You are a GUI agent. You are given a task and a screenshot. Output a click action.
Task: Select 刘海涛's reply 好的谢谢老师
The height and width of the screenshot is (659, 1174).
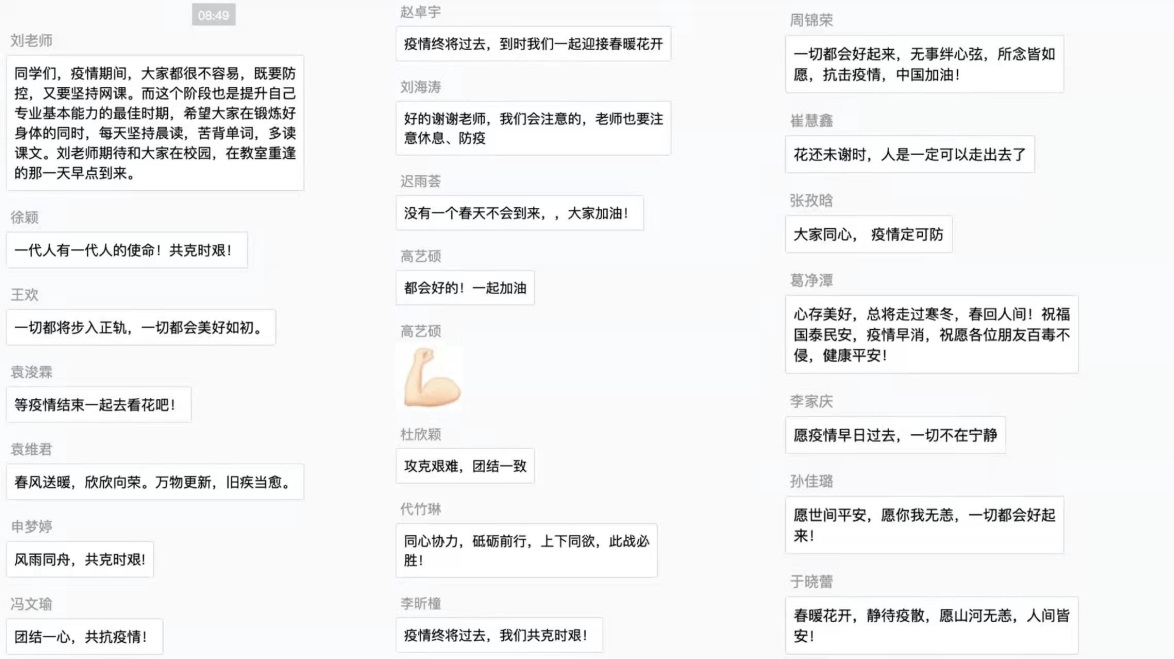click(x=533, y=128)
